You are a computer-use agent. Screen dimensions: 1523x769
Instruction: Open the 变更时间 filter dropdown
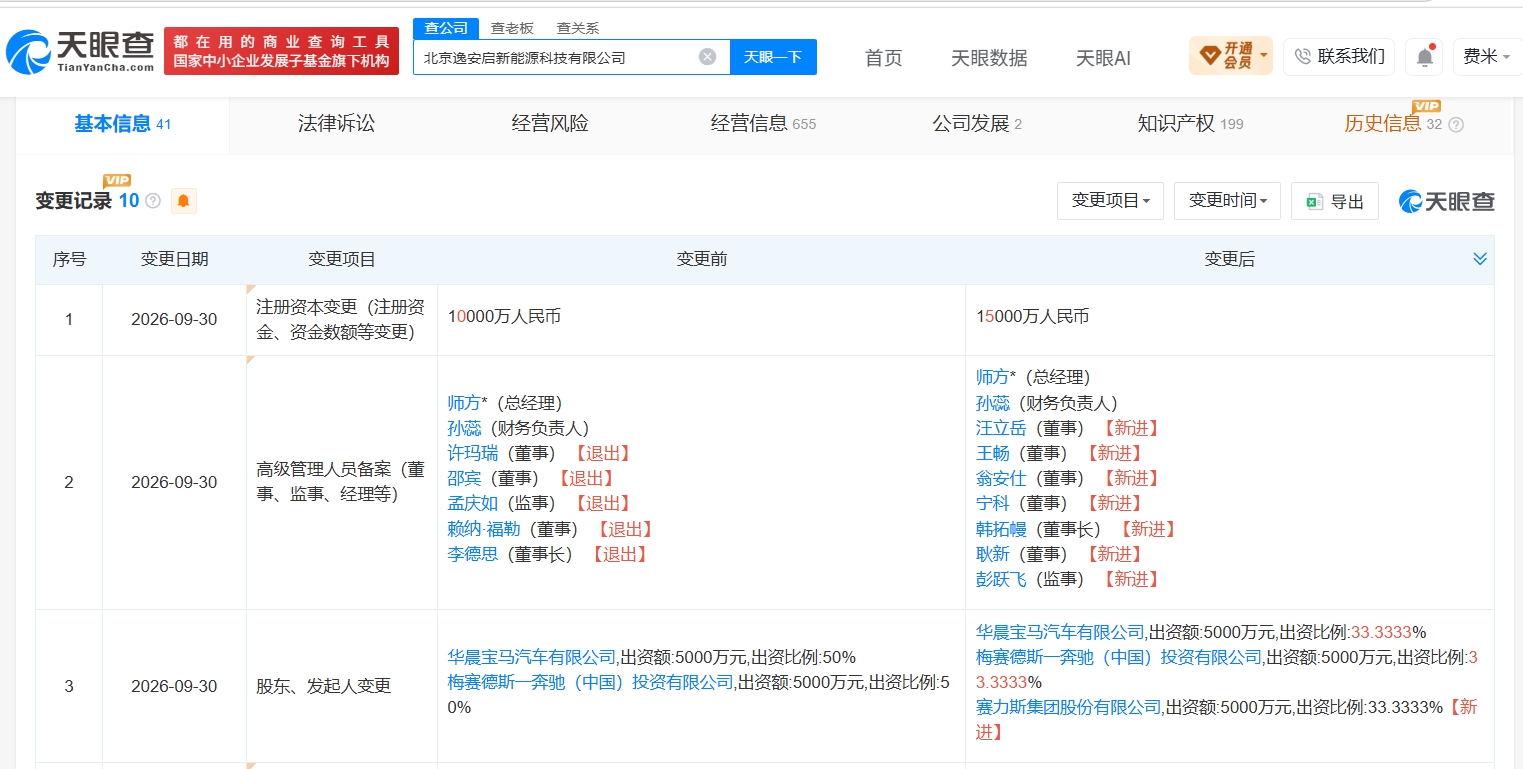pos(1228,201)
